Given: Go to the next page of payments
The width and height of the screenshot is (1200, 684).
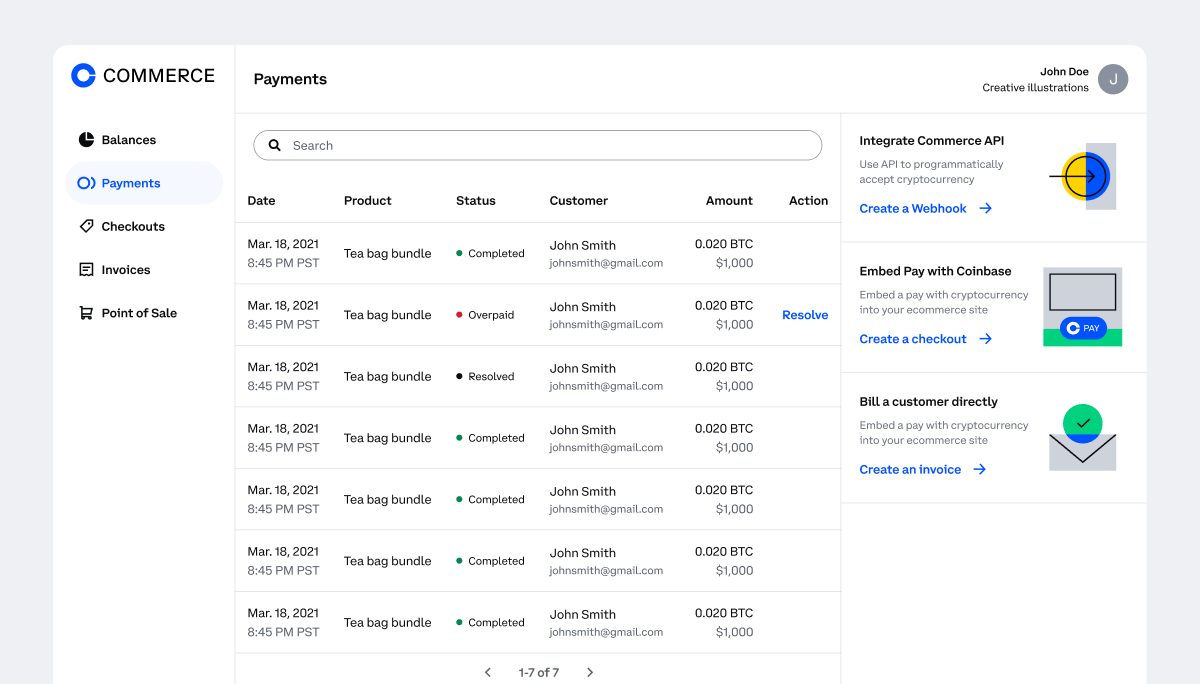Looking at the screenshot, I should click(590, 672).
